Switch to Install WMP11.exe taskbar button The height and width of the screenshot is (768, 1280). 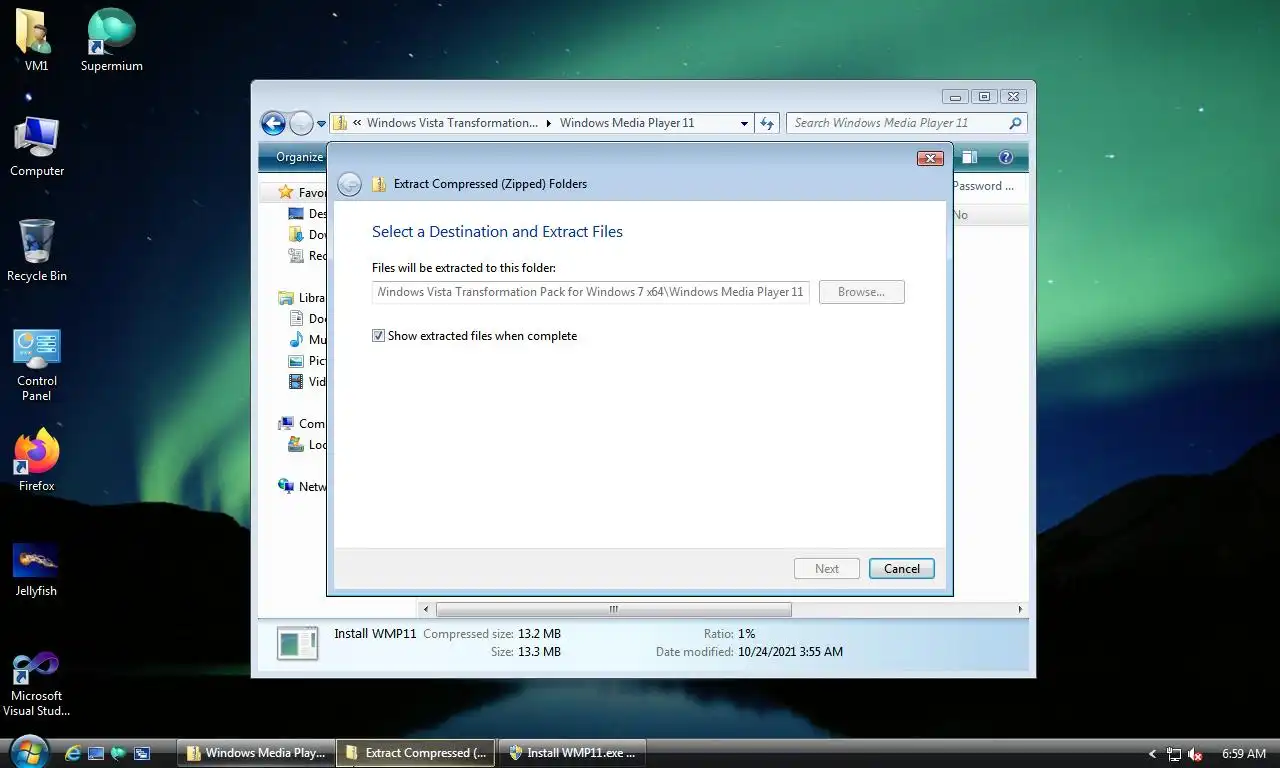click(572, 753)
